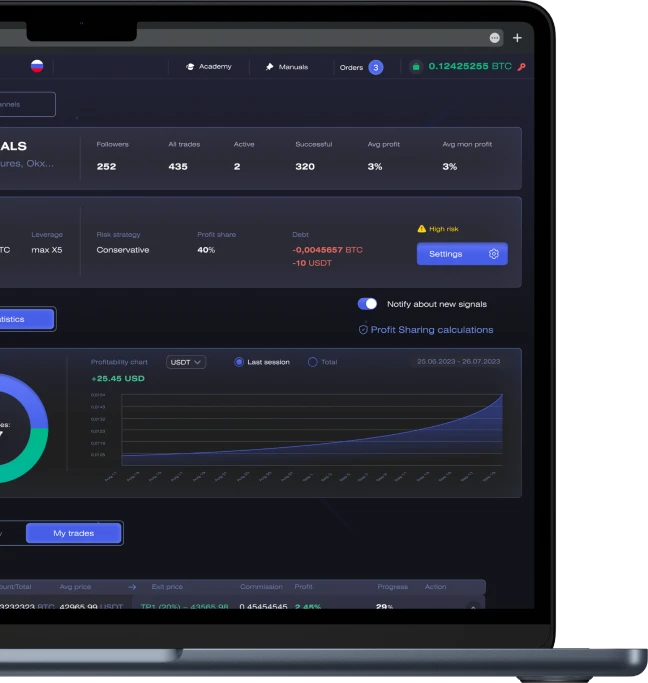Select the Last session radio button
This screenshot has height=683, width=648.
coord(239,362)
